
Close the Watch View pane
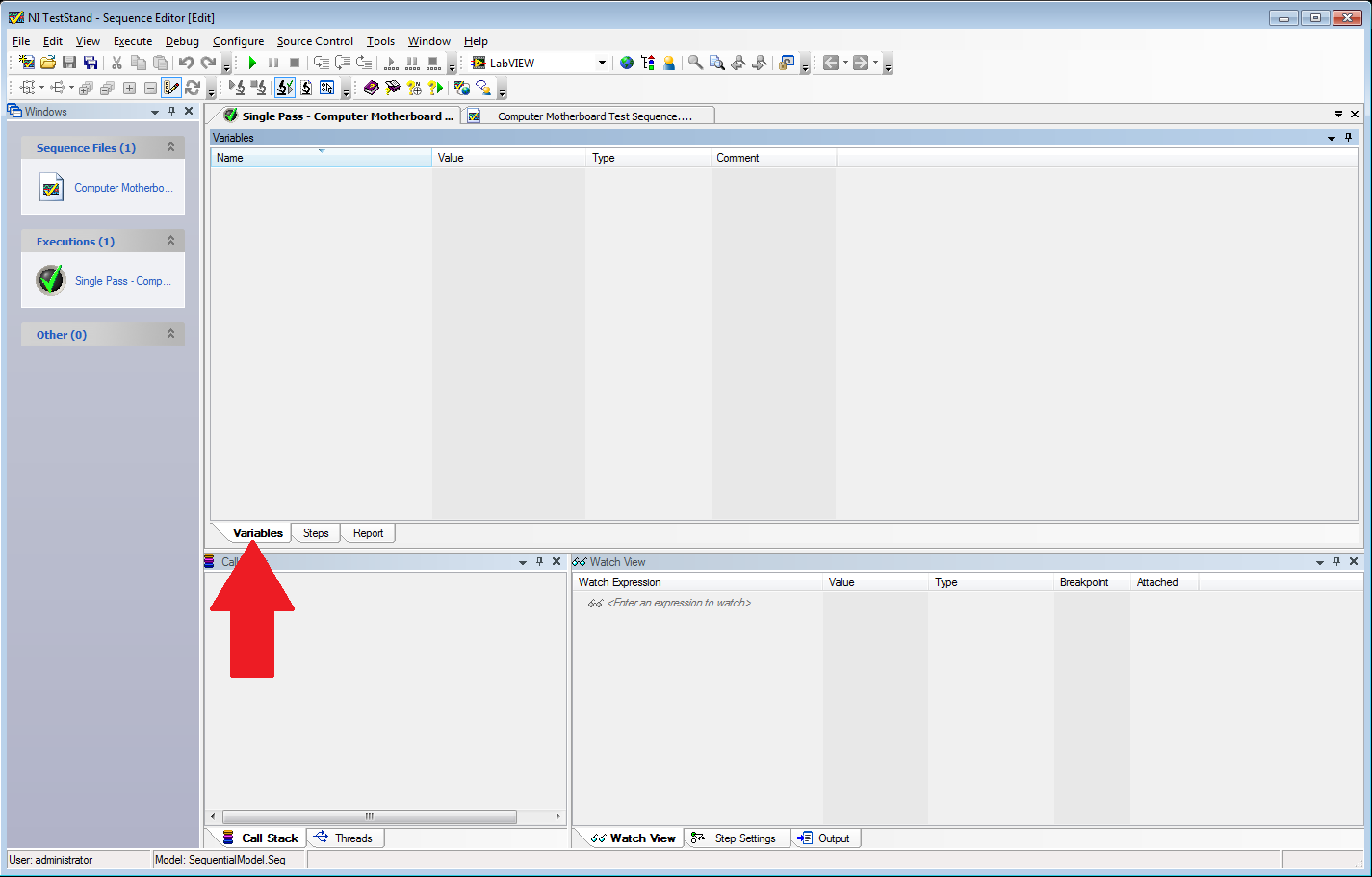click(1354, 561)
